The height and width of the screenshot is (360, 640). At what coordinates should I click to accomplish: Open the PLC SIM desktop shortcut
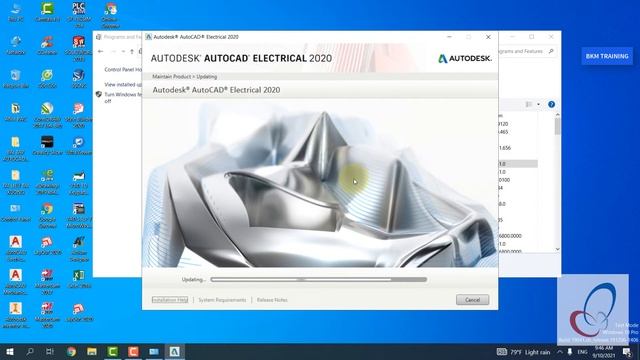[x=79, y=14]
